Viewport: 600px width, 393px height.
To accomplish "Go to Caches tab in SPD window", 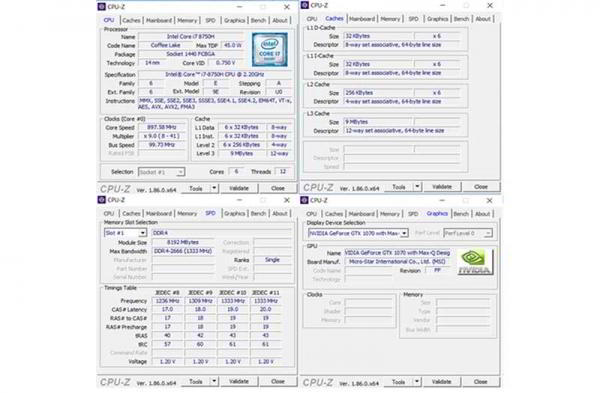I will (131, 214).
